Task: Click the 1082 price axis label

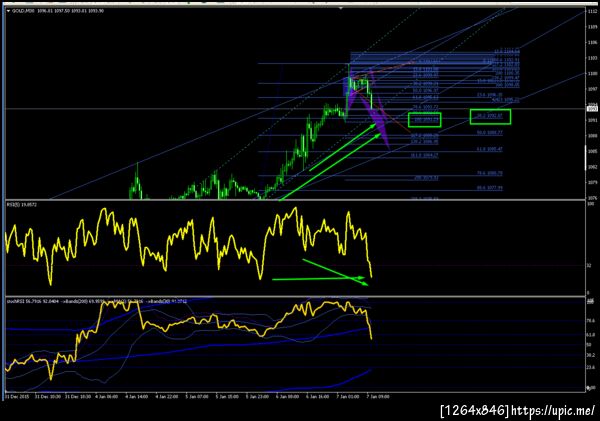Action: coord(592,167)
